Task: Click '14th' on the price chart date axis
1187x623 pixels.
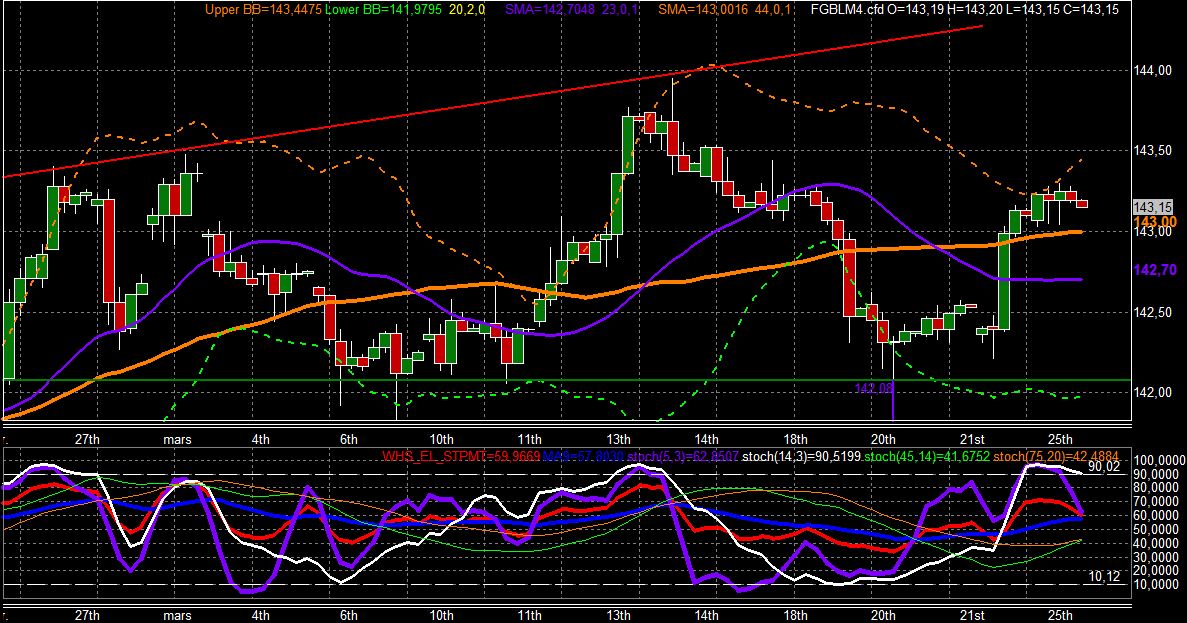Action: pyautogui.click(x=706, y=439)
